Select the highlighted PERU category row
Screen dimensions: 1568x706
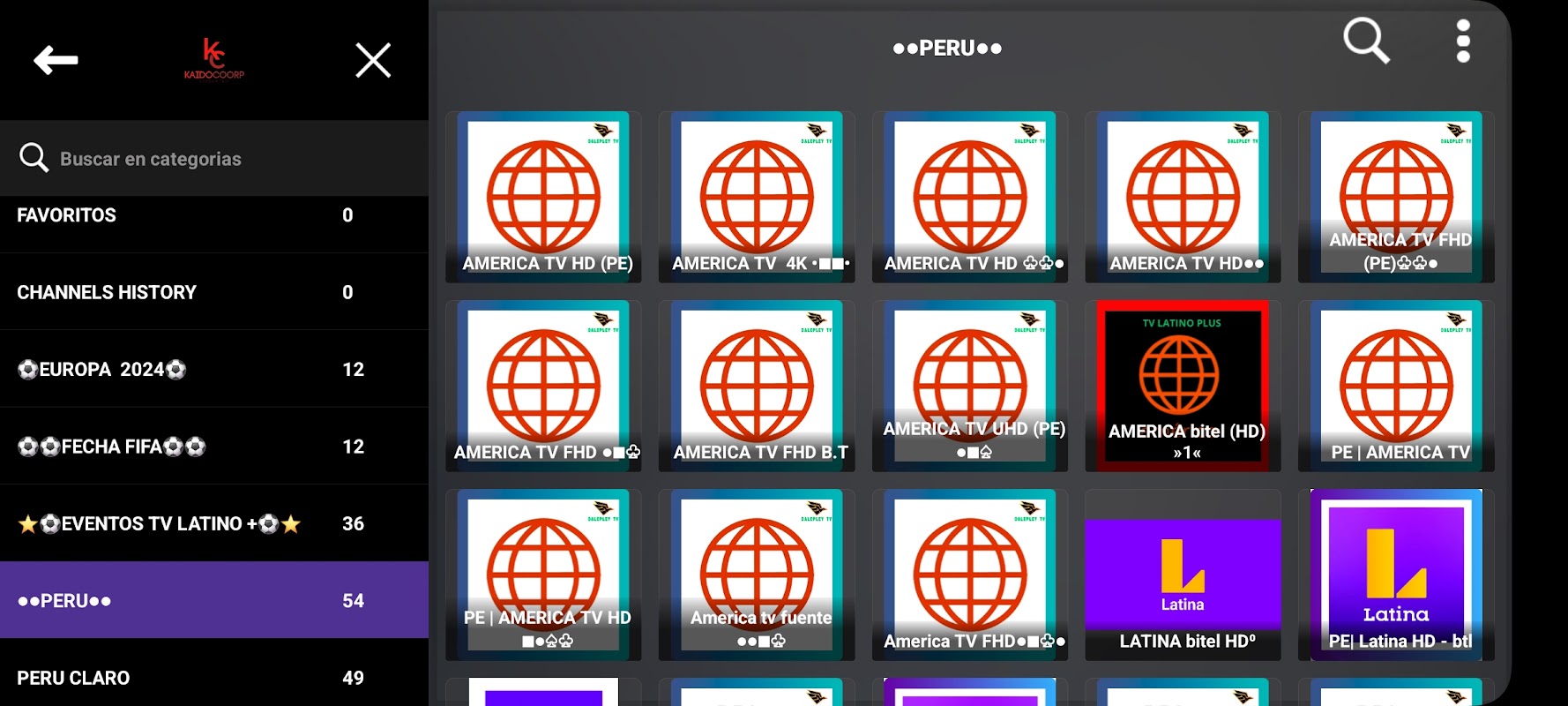(214, 600)
